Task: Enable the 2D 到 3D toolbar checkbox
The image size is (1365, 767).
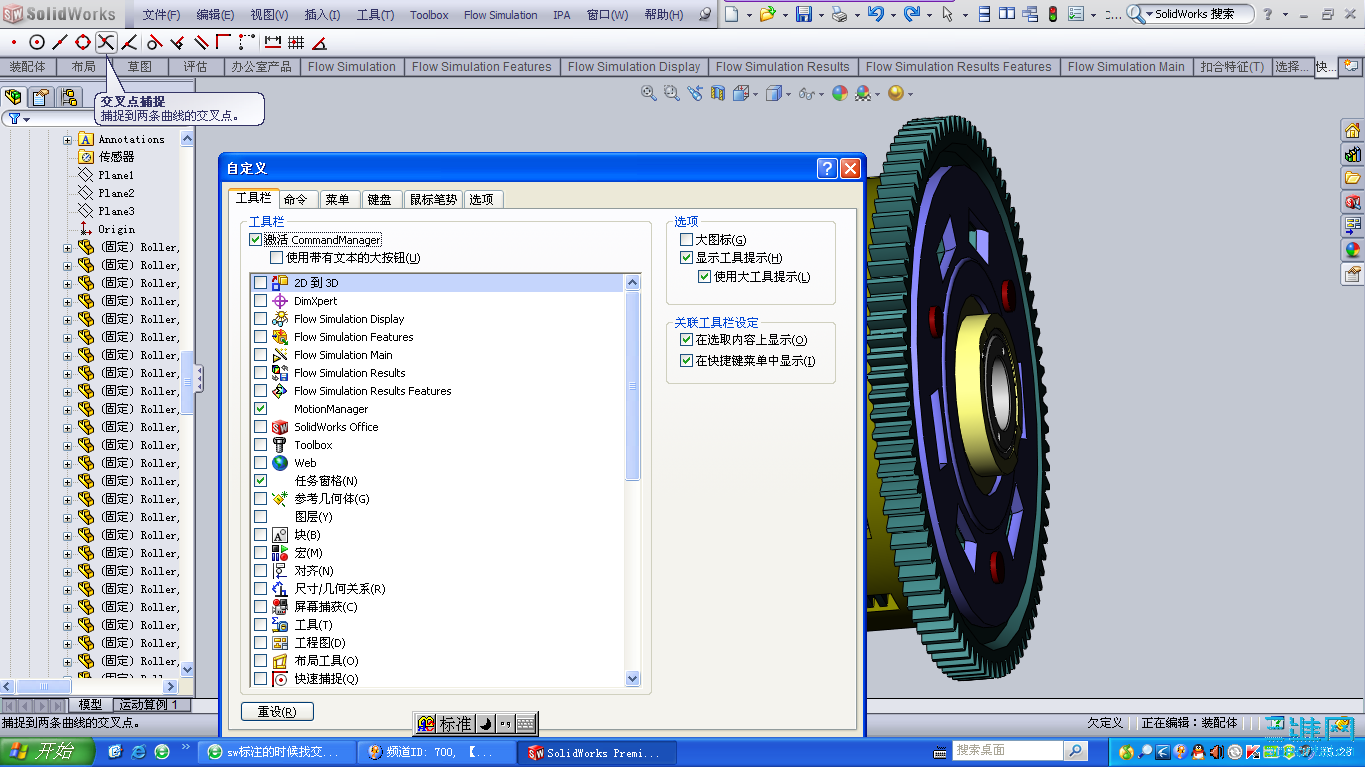Action: pyautogui.click(x=261, y=283)
